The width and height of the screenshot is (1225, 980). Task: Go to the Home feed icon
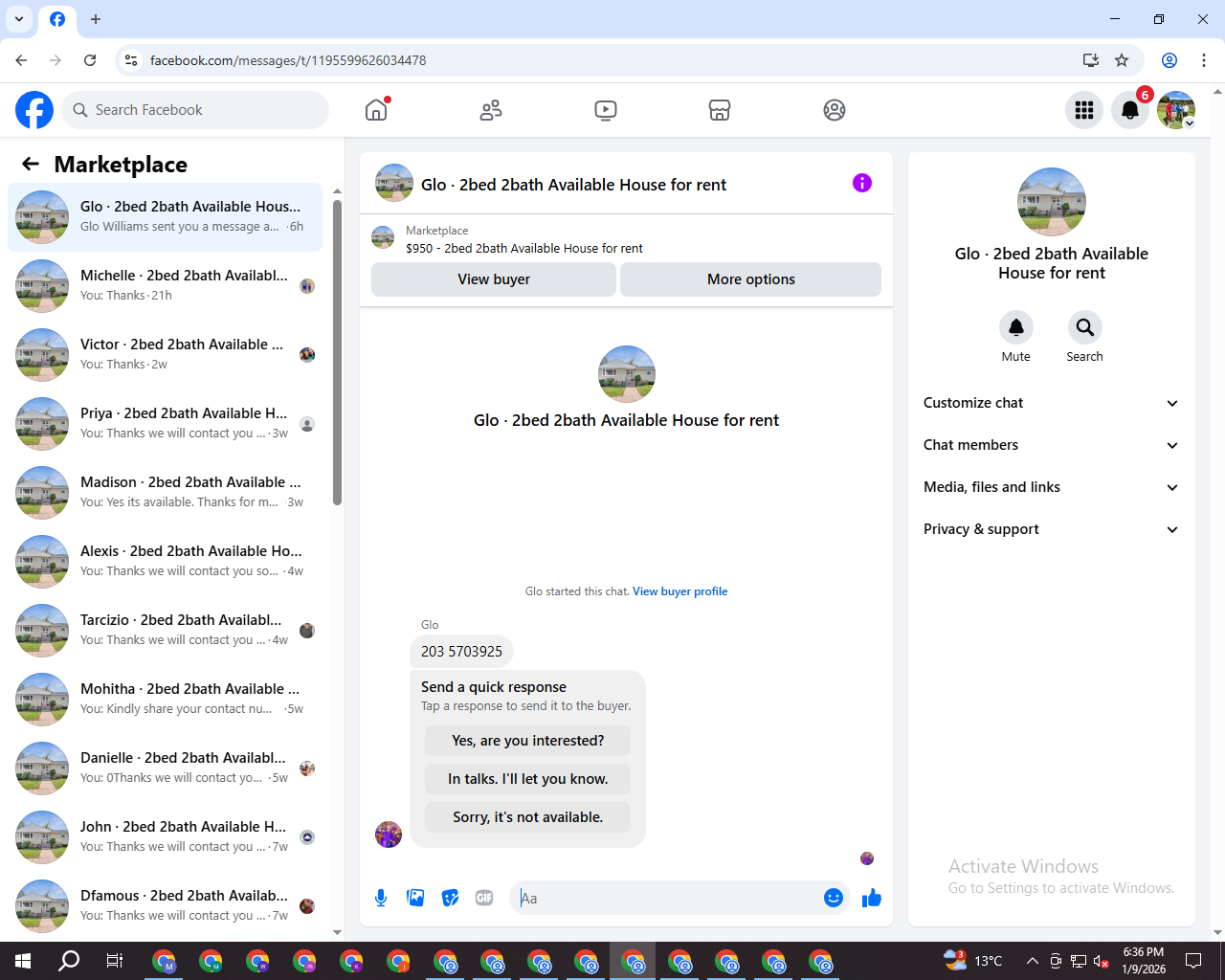(376, 110)
